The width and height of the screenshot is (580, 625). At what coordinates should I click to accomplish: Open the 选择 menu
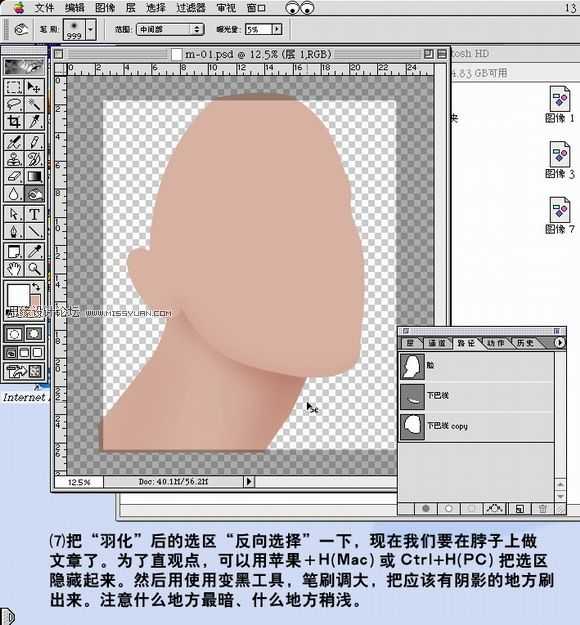[x=156, y=8]
